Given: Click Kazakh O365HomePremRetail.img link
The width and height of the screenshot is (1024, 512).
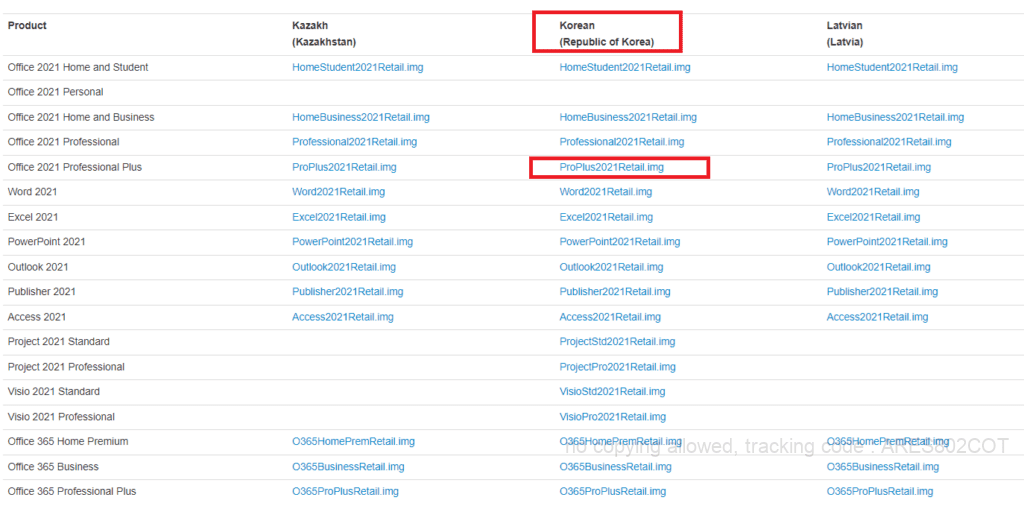Looking at the screenshot, I should [x=353, y=442].
